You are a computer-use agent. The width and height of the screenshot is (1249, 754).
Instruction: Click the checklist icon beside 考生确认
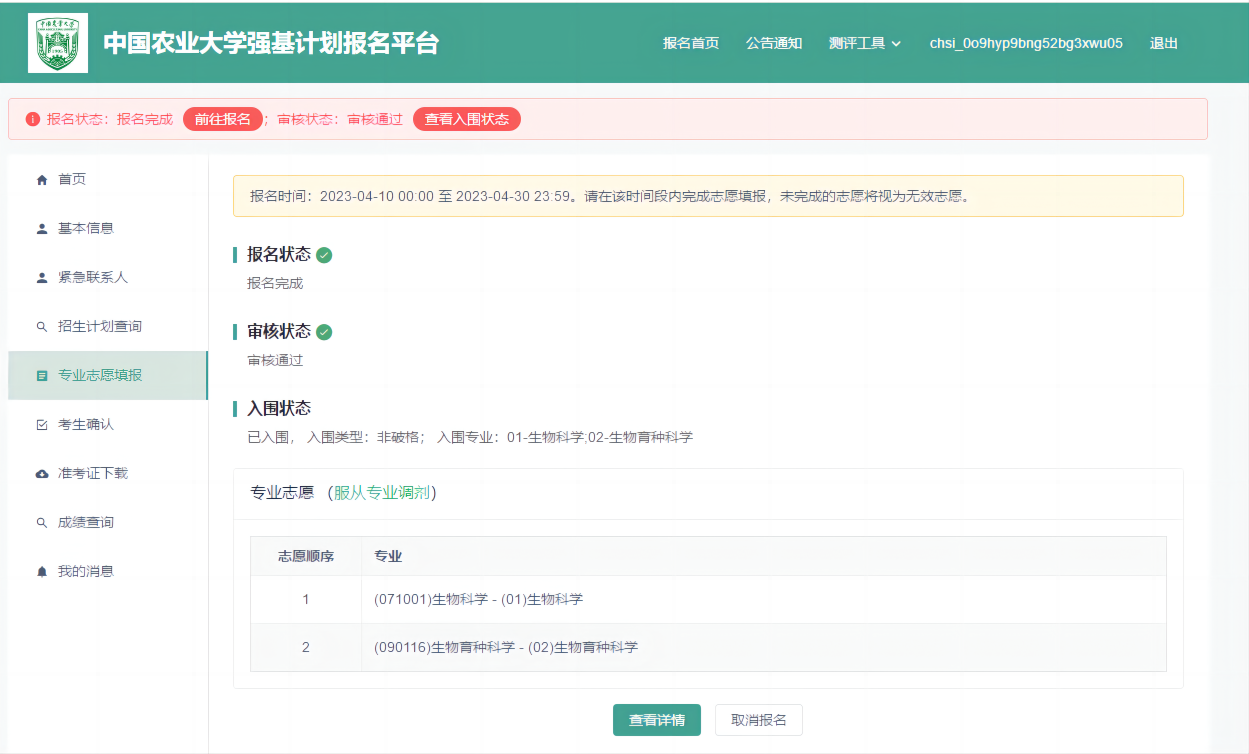(x=42, y=425)
